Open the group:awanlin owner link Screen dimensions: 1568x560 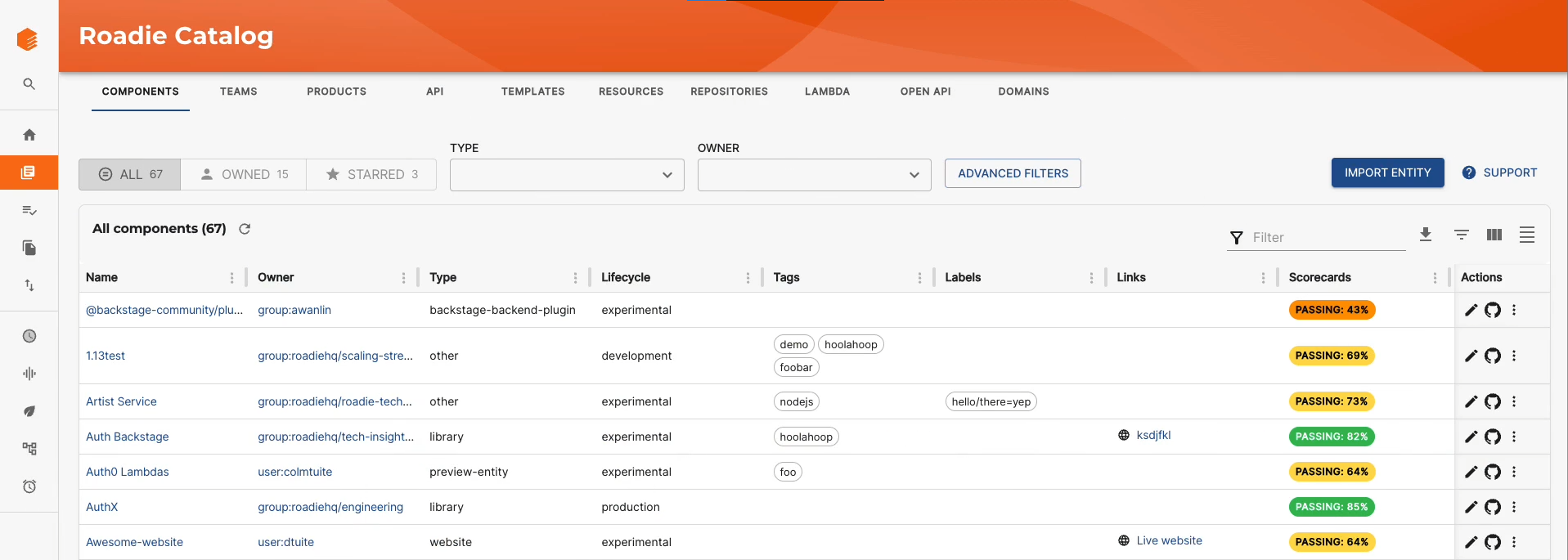(294, 310)
